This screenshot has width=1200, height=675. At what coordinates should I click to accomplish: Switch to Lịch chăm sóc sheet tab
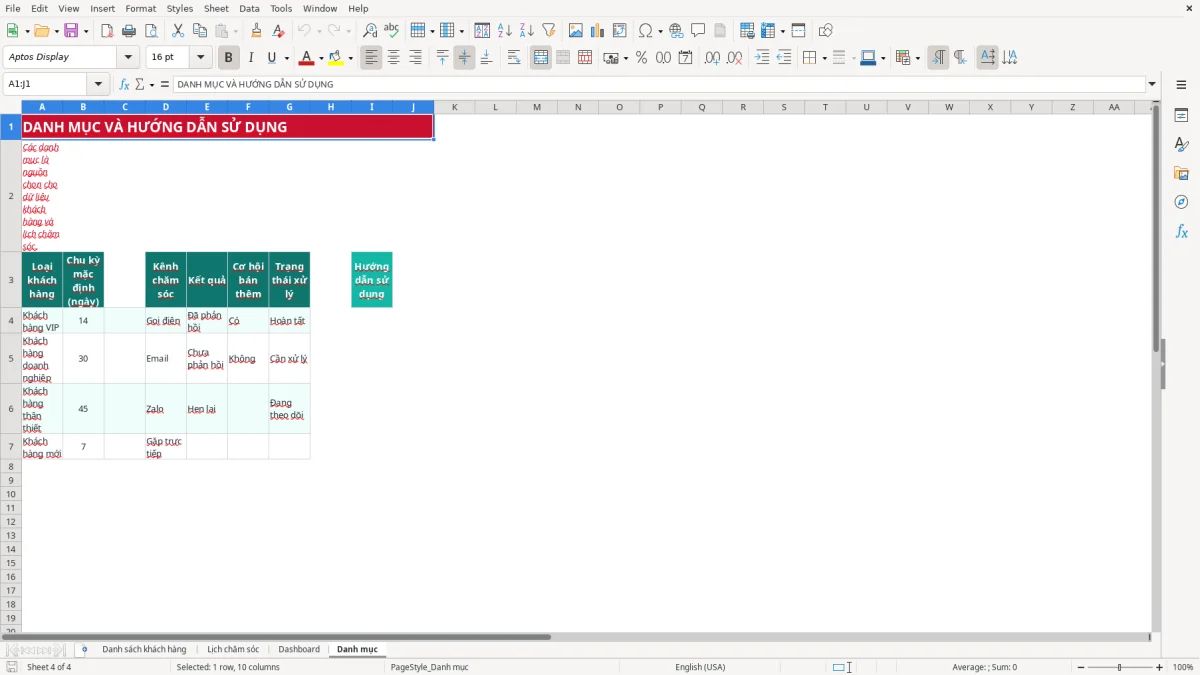tap(233, 649)
